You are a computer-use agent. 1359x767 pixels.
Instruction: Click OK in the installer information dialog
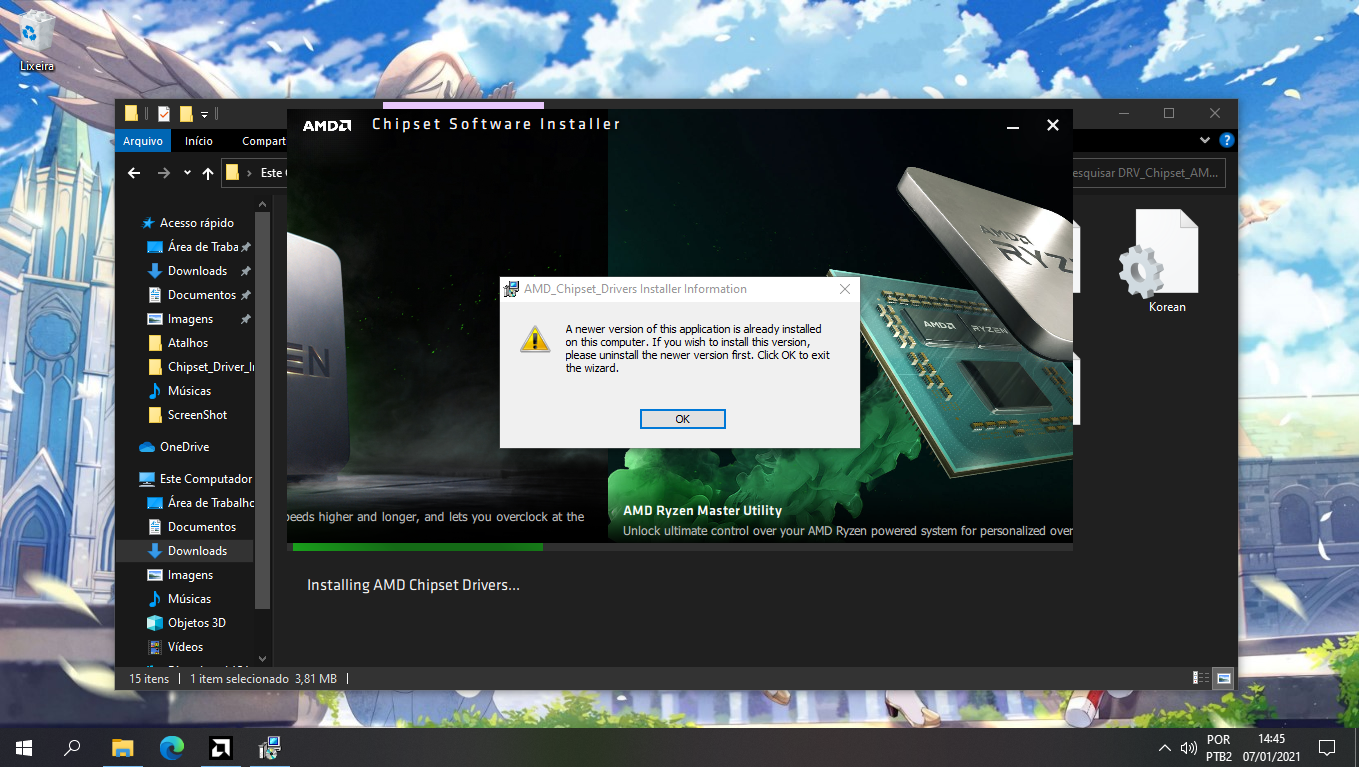(x=682, y=419)
